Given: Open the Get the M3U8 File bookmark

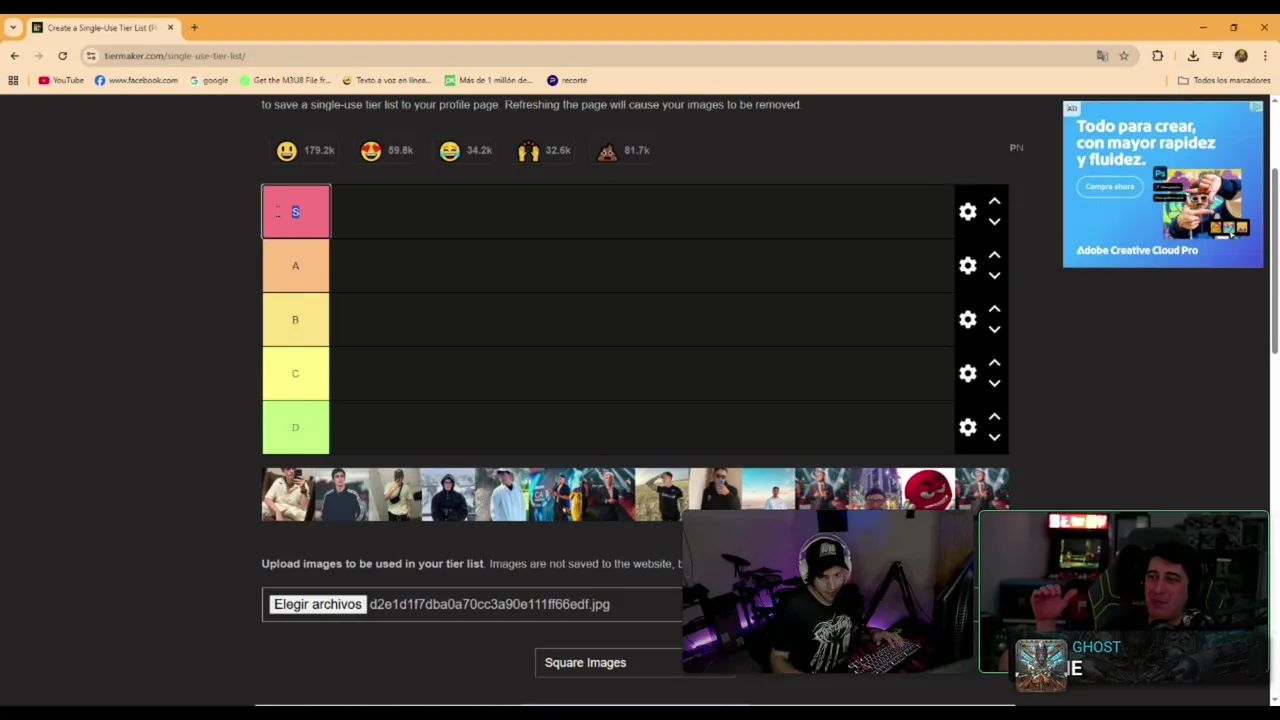Looking at the screenshot, I should [x=285, y=80].
